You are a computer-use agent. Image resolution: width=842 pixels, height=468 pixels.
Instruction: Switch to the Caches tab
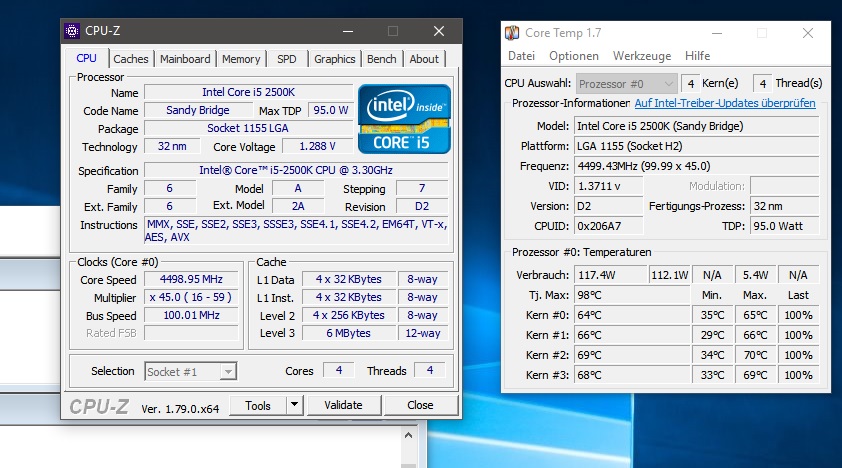tap(130, 59)
